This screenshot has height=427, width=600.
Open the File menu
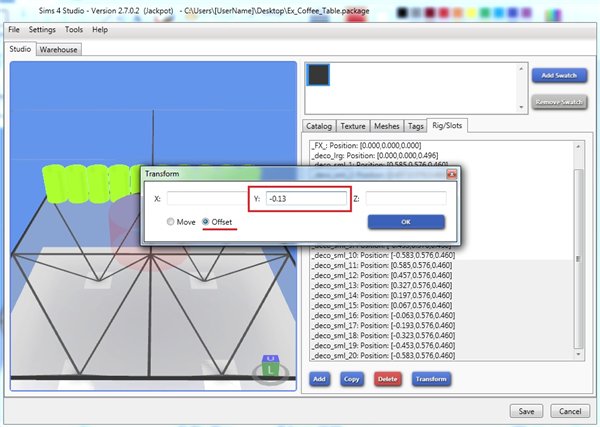coord(14,30)
